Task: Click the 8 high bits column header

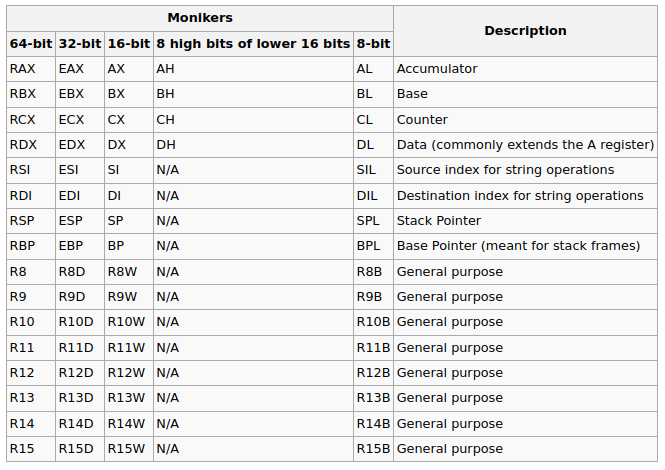Action: click(x=253, y=44)
